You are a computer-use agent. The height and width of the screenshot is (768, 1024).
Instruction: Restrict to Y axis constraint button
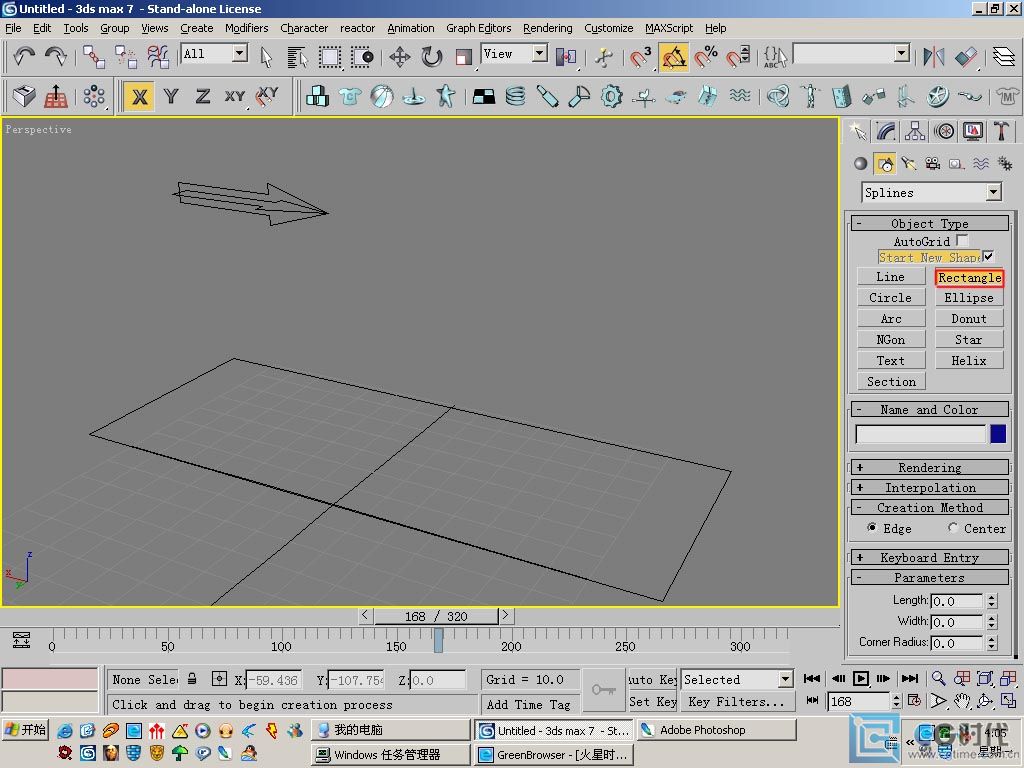[x=171, y=97]
